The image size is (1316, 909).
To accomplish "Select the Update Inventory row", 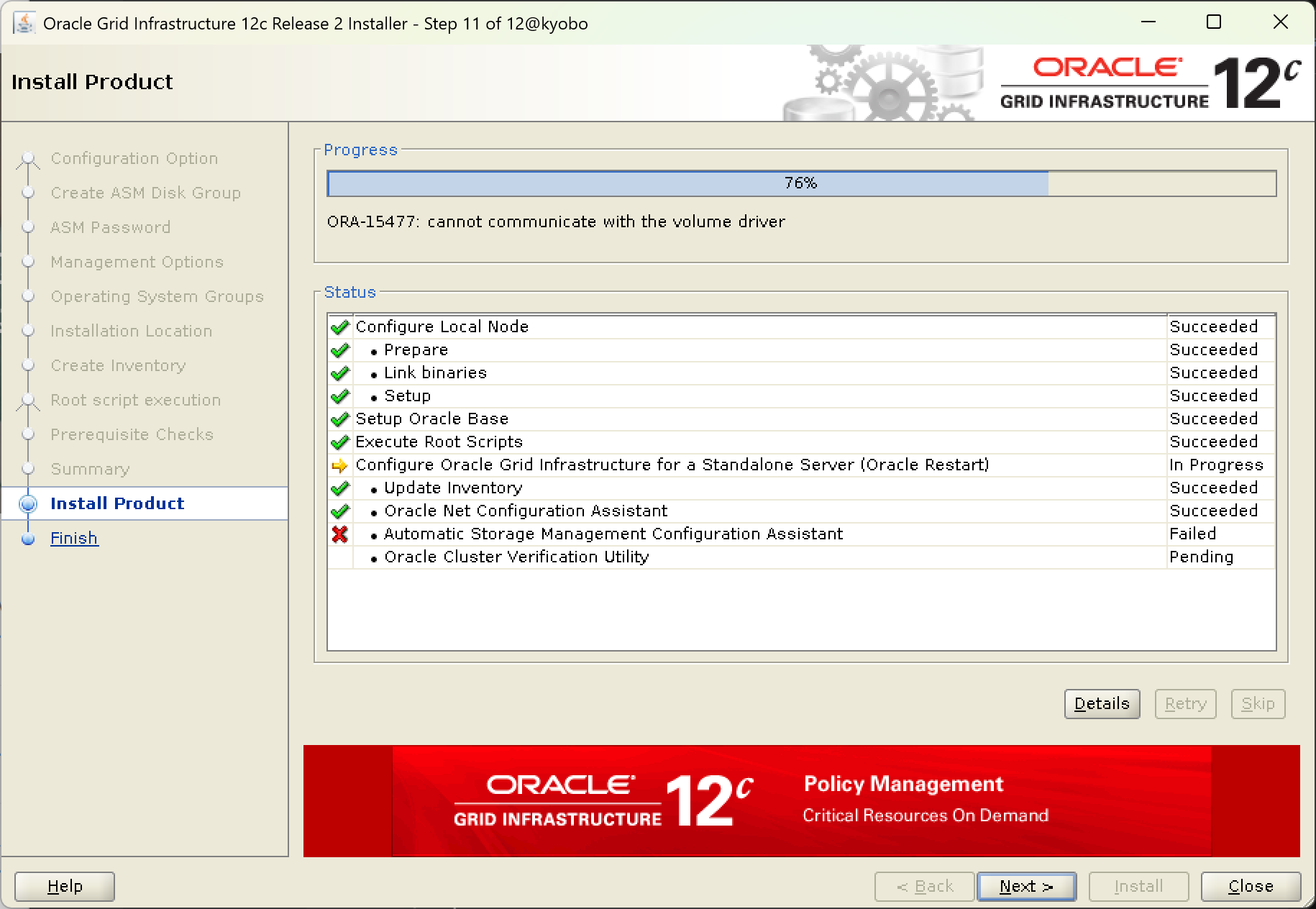I will point(801,488).
